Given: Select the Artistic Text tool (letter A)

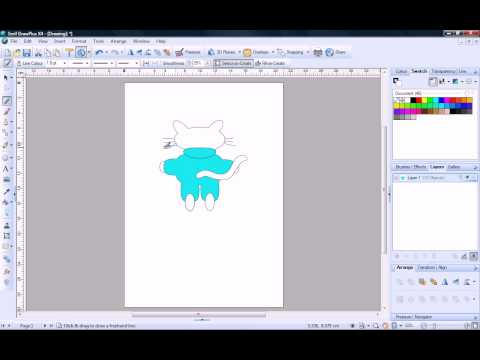Looking at the screenshot, I should [6, 169].
